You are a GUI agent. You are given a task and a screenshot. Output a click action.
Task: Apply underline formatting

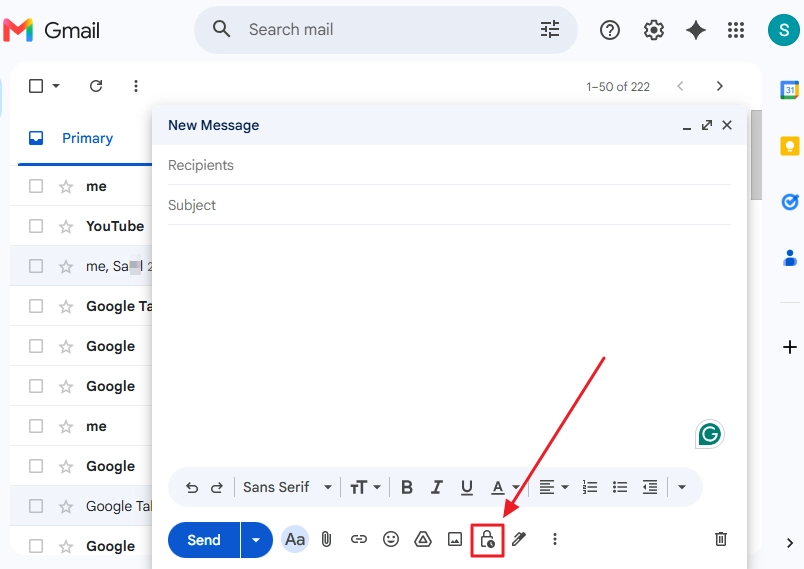(467, 487)
